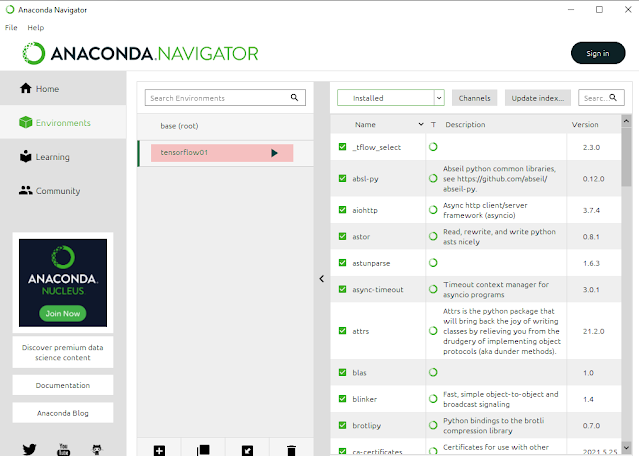
Task: Open the Home section icon
Action: click(x=26, y=88)
